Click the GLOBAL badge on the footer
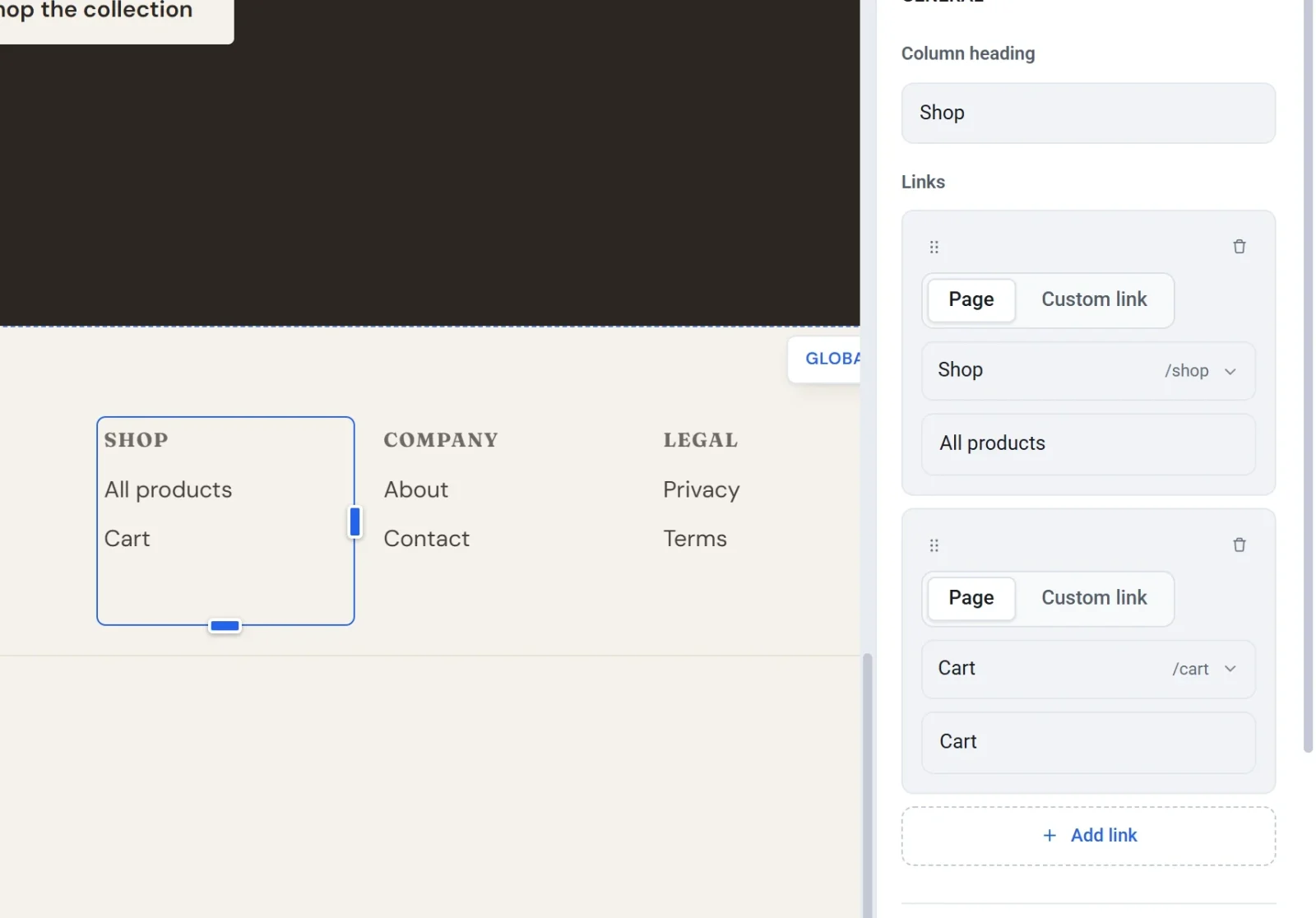 coord(825,359)
